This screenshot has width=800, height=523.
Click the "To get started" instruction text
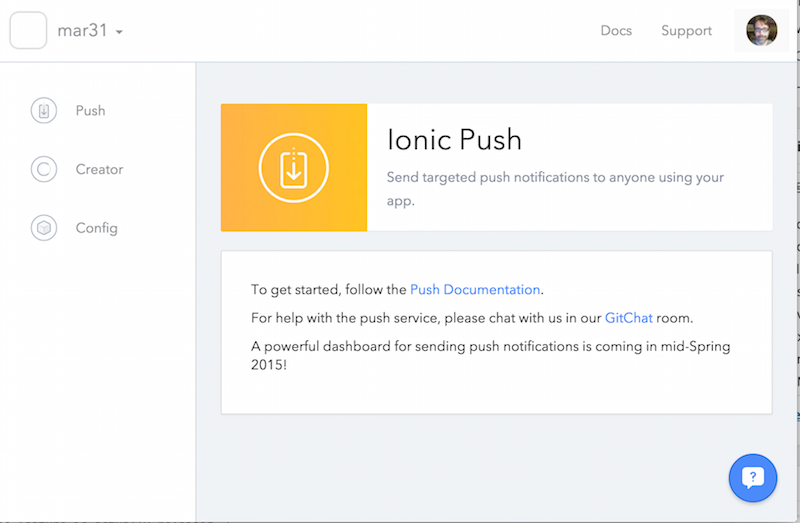(329, 290)
